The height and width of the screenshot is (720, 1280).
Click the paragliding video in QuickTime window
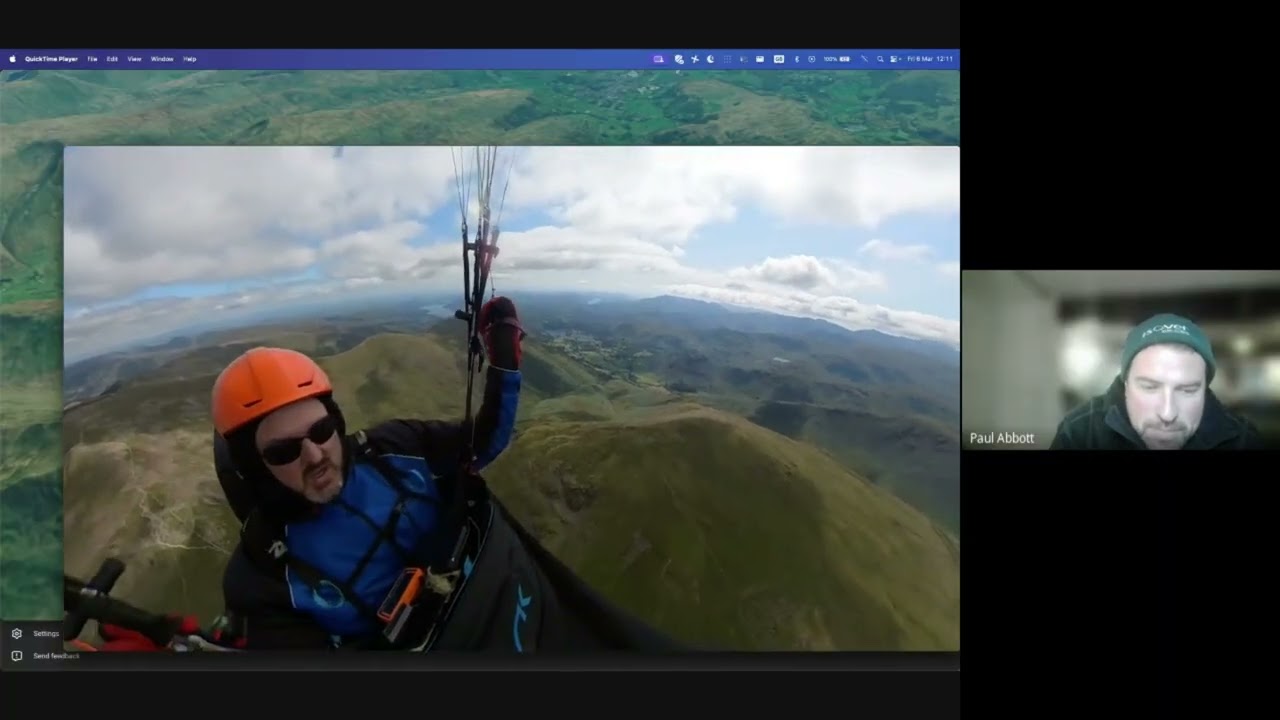point(511,399)
